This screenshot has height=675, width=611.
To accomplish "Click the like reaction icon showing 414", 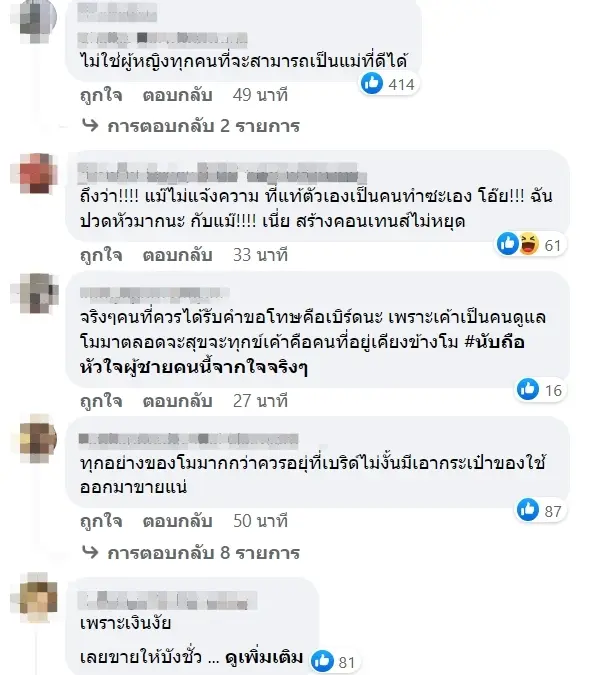I will point(371,83).
